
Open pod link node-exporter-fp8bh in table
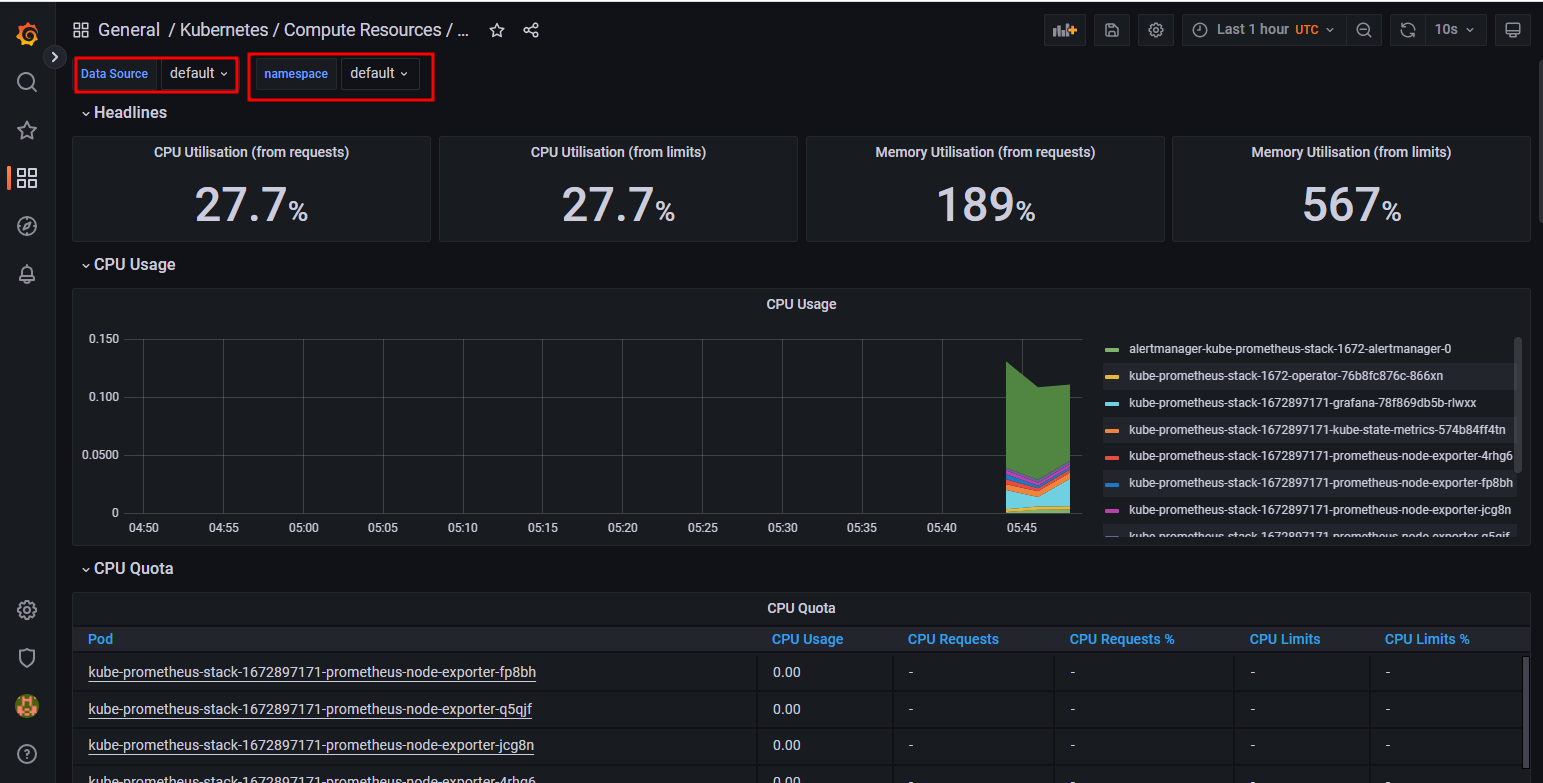click(x=312, y=672)
